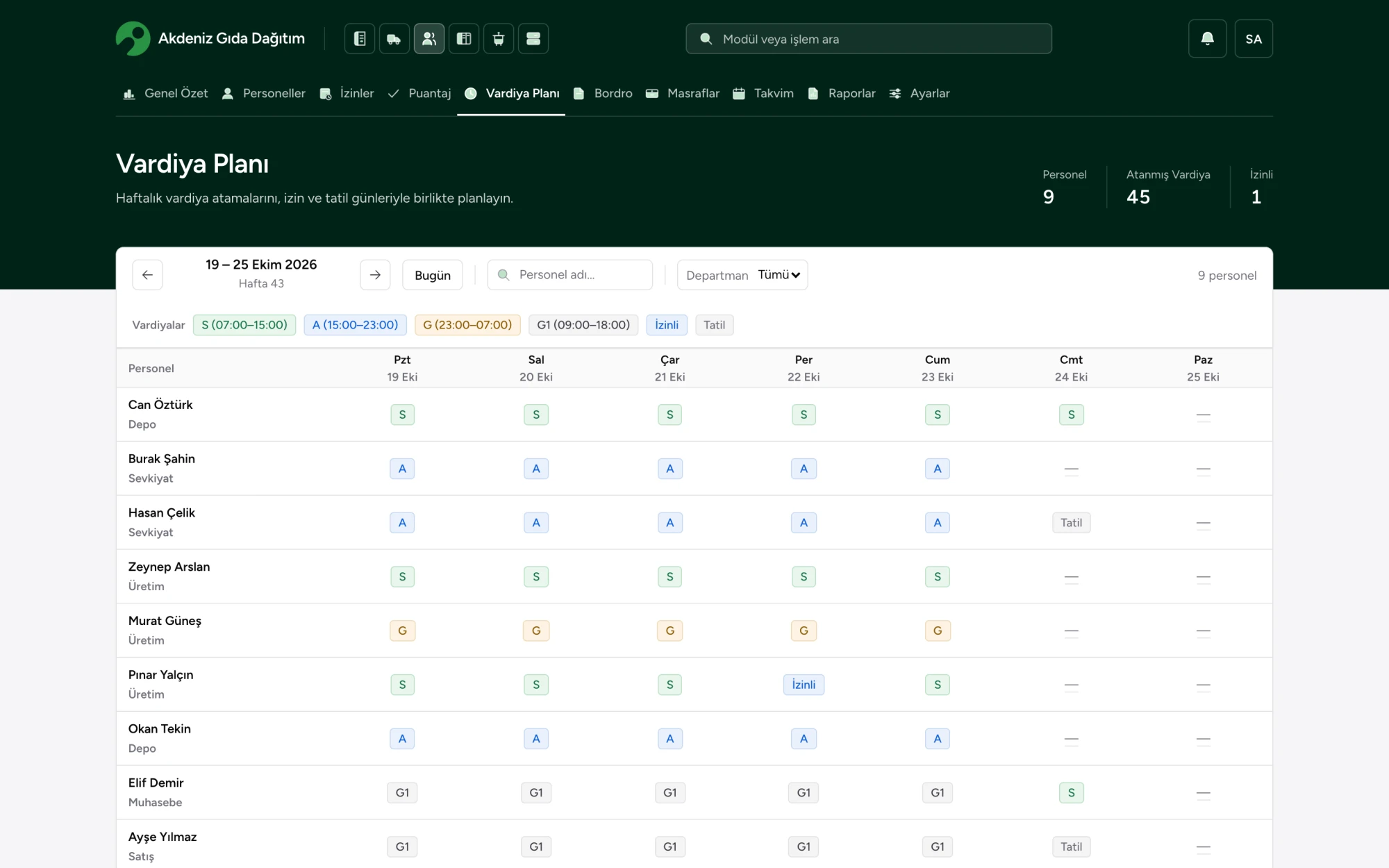Image resolution: width=1389 pixels, height=868 pixels.
Task: Switch to Puantaj tab
Action: pos(419,93)
